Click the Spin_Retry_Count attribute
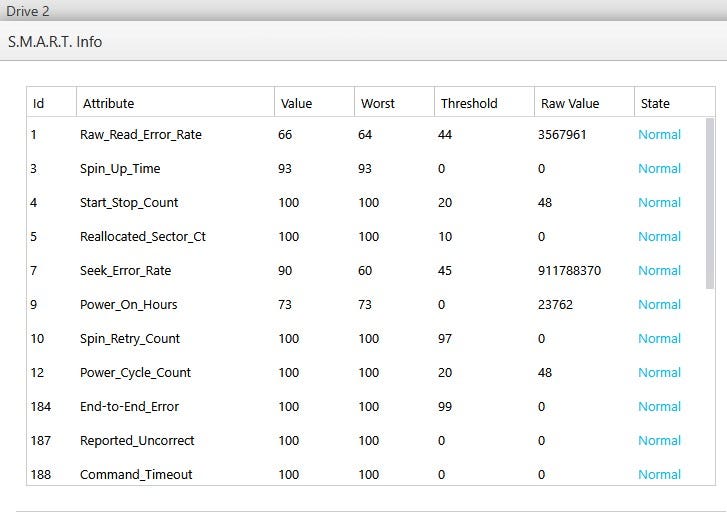 (x=130, y=339)
